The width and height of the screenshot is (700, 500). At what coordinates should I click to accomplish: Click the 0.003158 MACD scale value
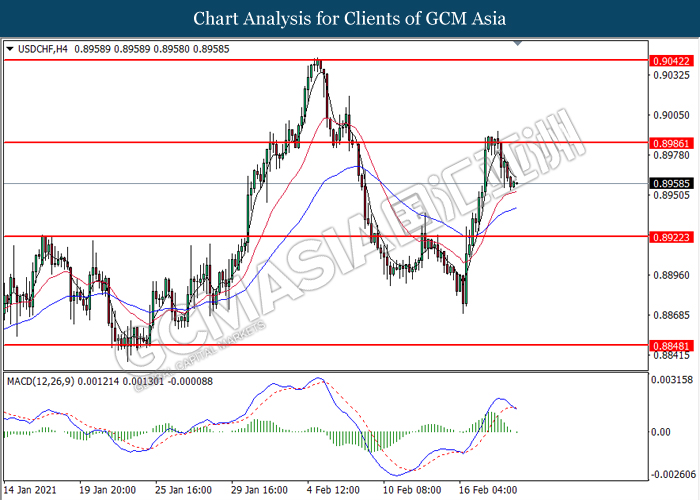pos(671,380)
